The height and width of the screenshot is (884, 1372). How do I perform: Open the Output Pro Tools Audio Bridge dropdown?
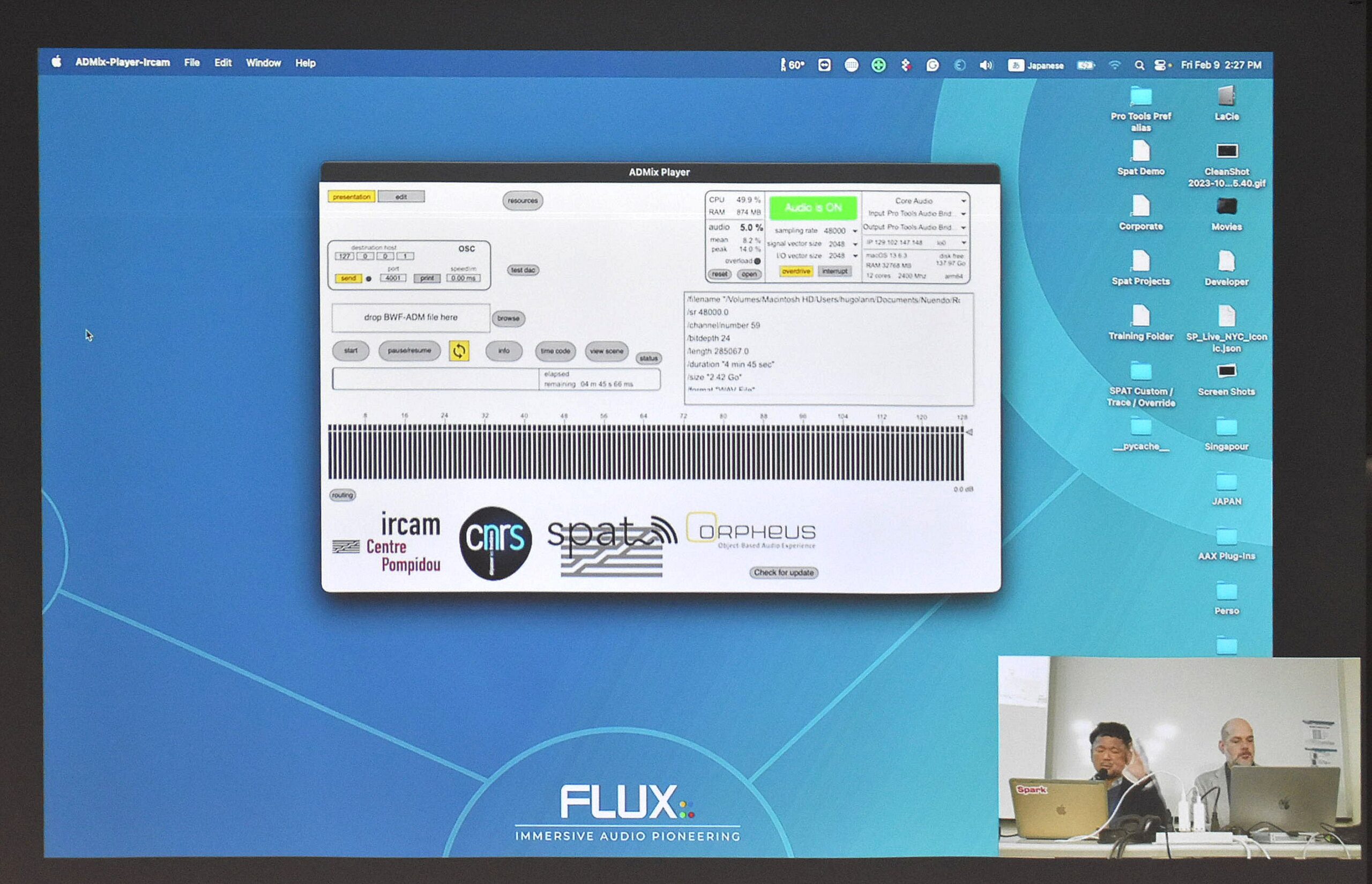click(916, 227)
